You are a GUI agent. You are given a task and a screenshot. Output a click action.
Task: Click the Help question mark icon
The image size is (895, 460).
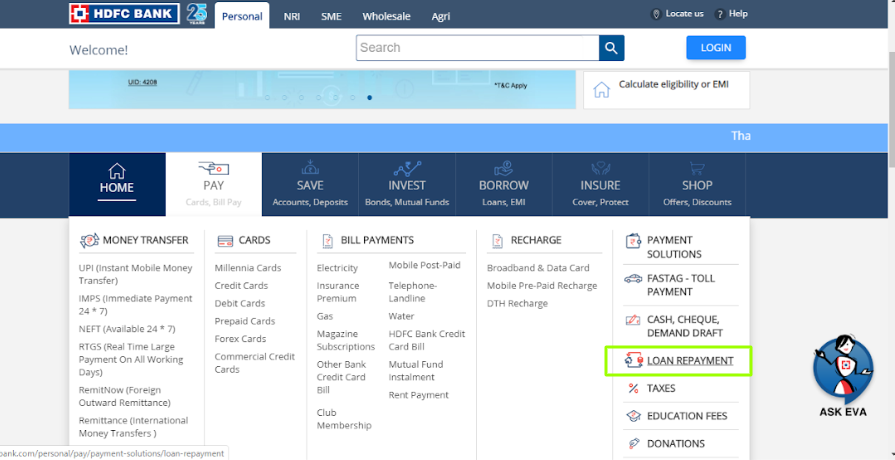(720, 14)
